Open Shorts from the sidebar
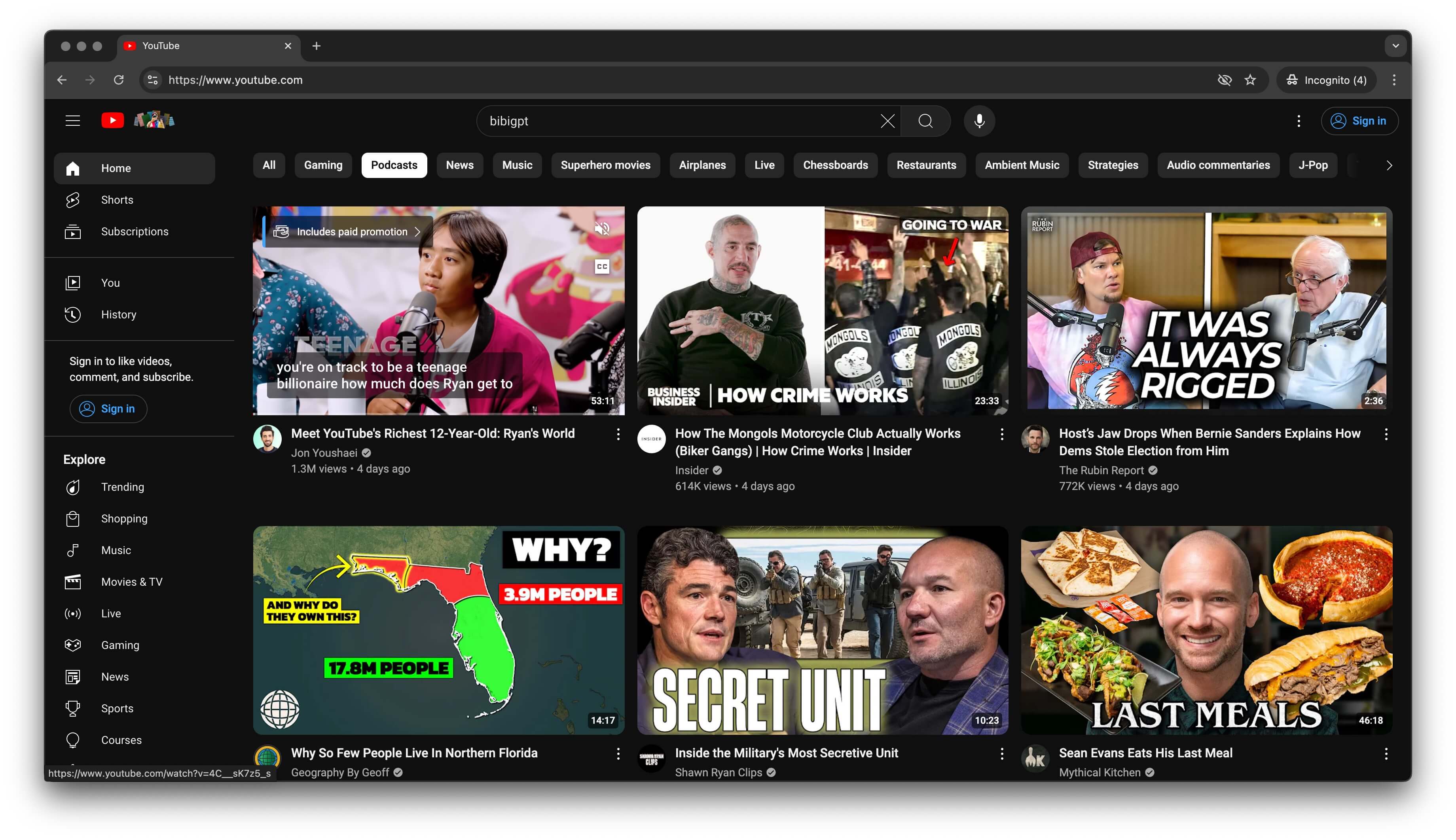 tap(117, 200)
